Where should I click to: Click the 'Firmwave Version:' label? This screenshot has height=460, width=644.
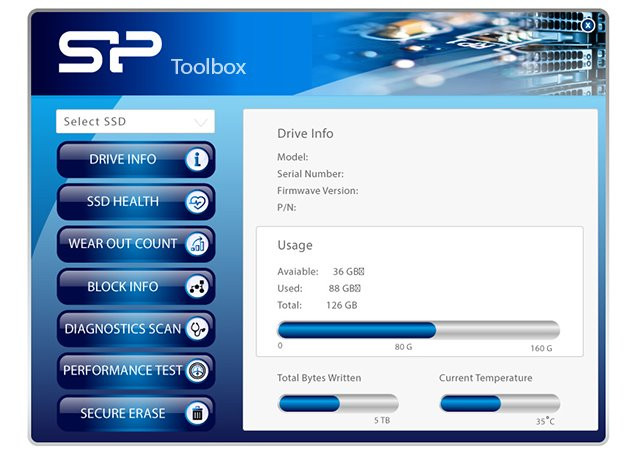coord(318,191)
